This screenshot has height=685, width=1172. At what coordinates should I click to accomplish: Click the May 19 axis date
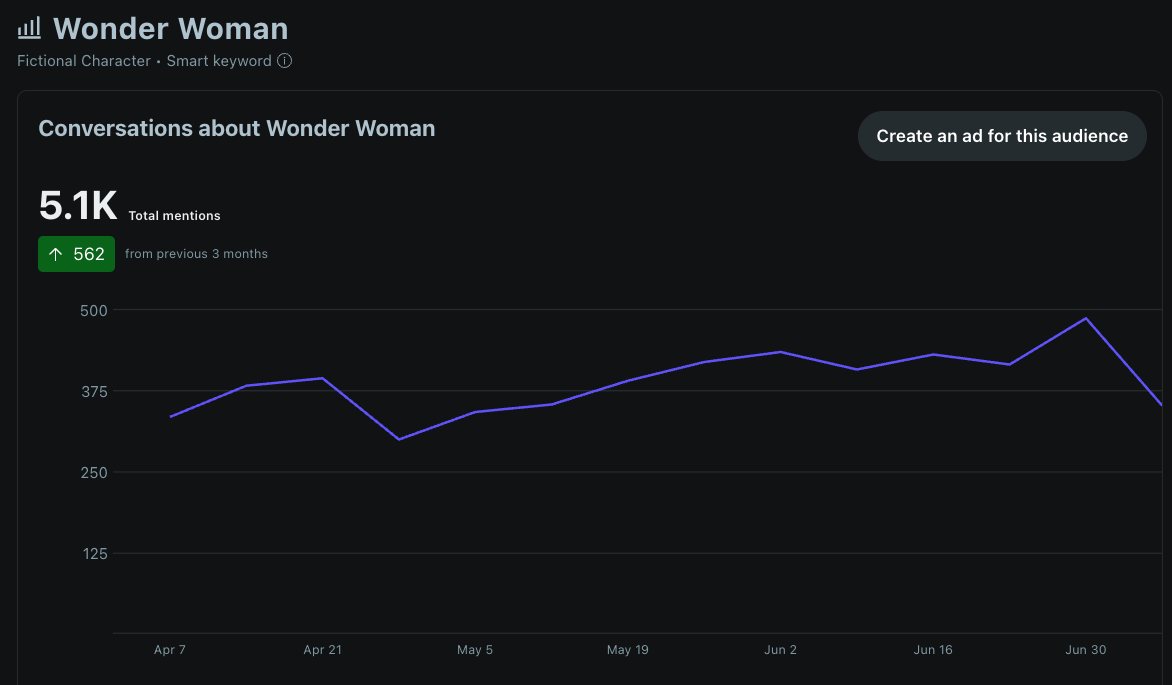pyautogui.click(x=628, y=650)
